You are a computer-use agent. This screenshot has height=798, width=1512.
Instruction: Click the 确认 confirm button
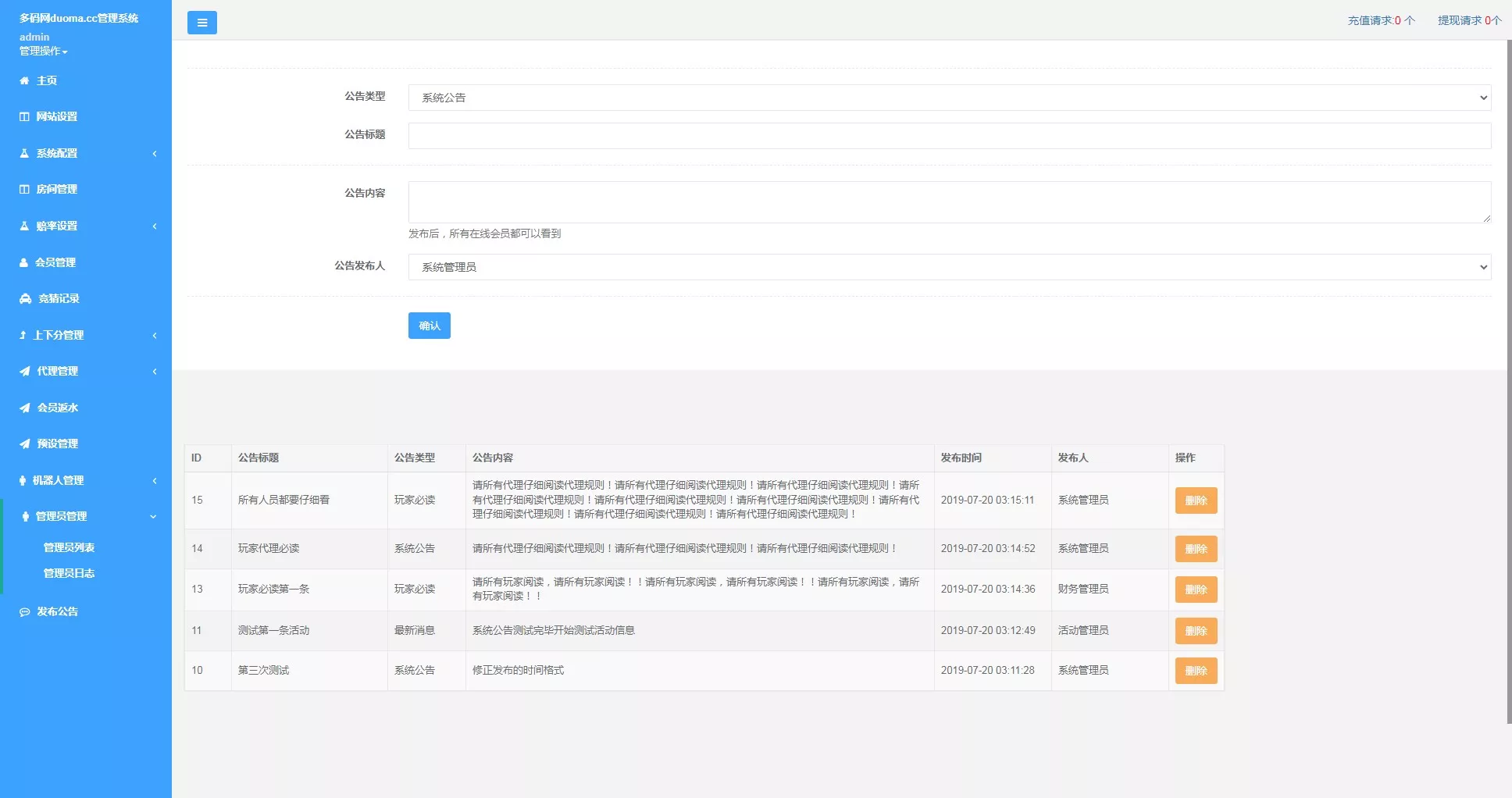429,326
